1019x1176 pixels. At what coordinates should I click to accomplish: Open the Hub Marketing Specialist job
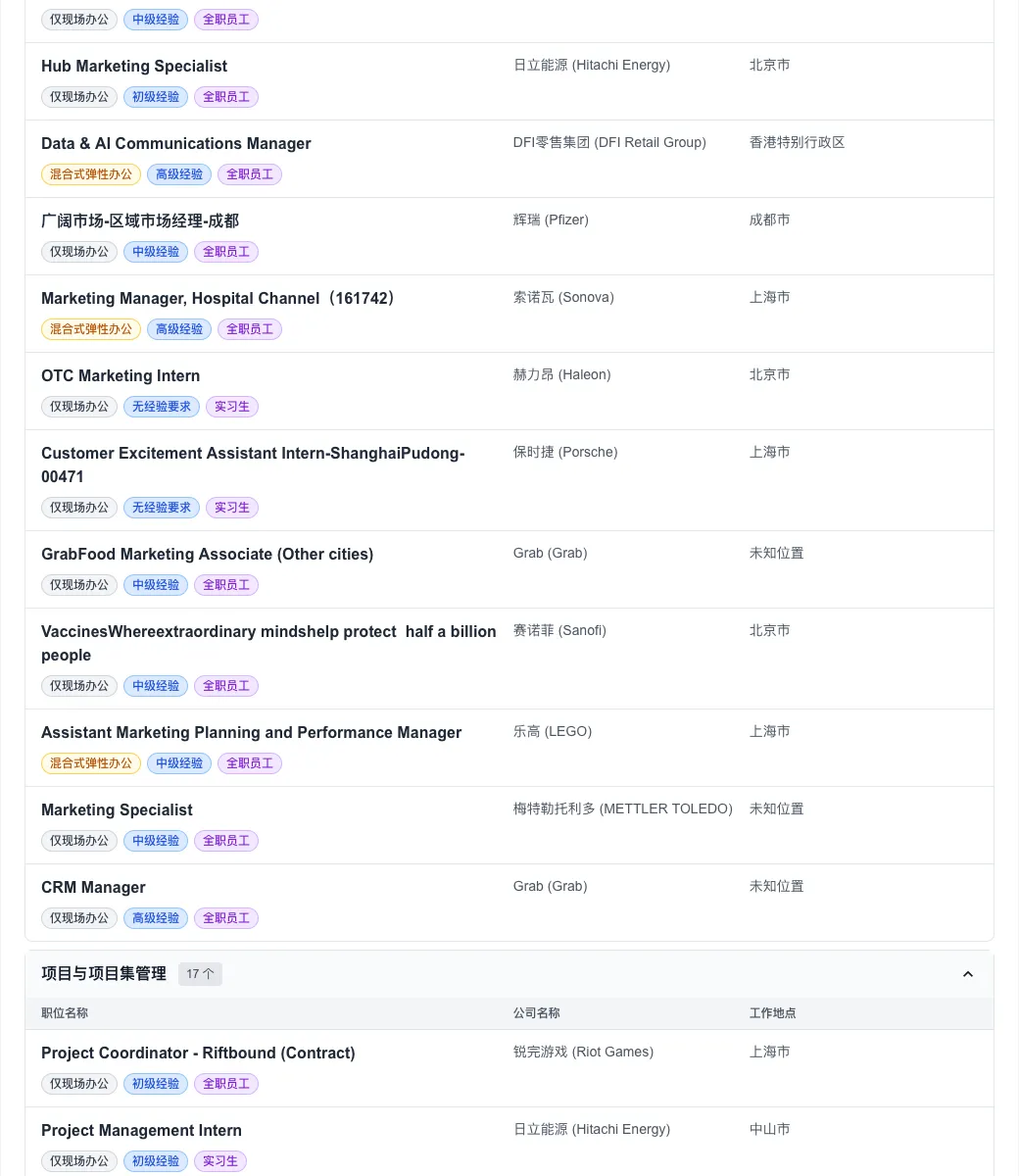[134, 66]
